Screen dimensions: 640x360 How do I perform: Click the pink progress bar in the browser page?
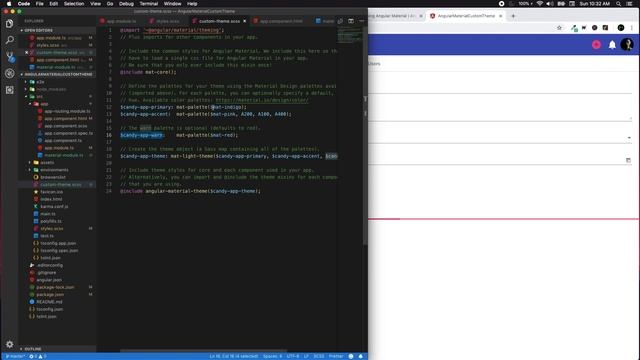[x=503, y=219]
